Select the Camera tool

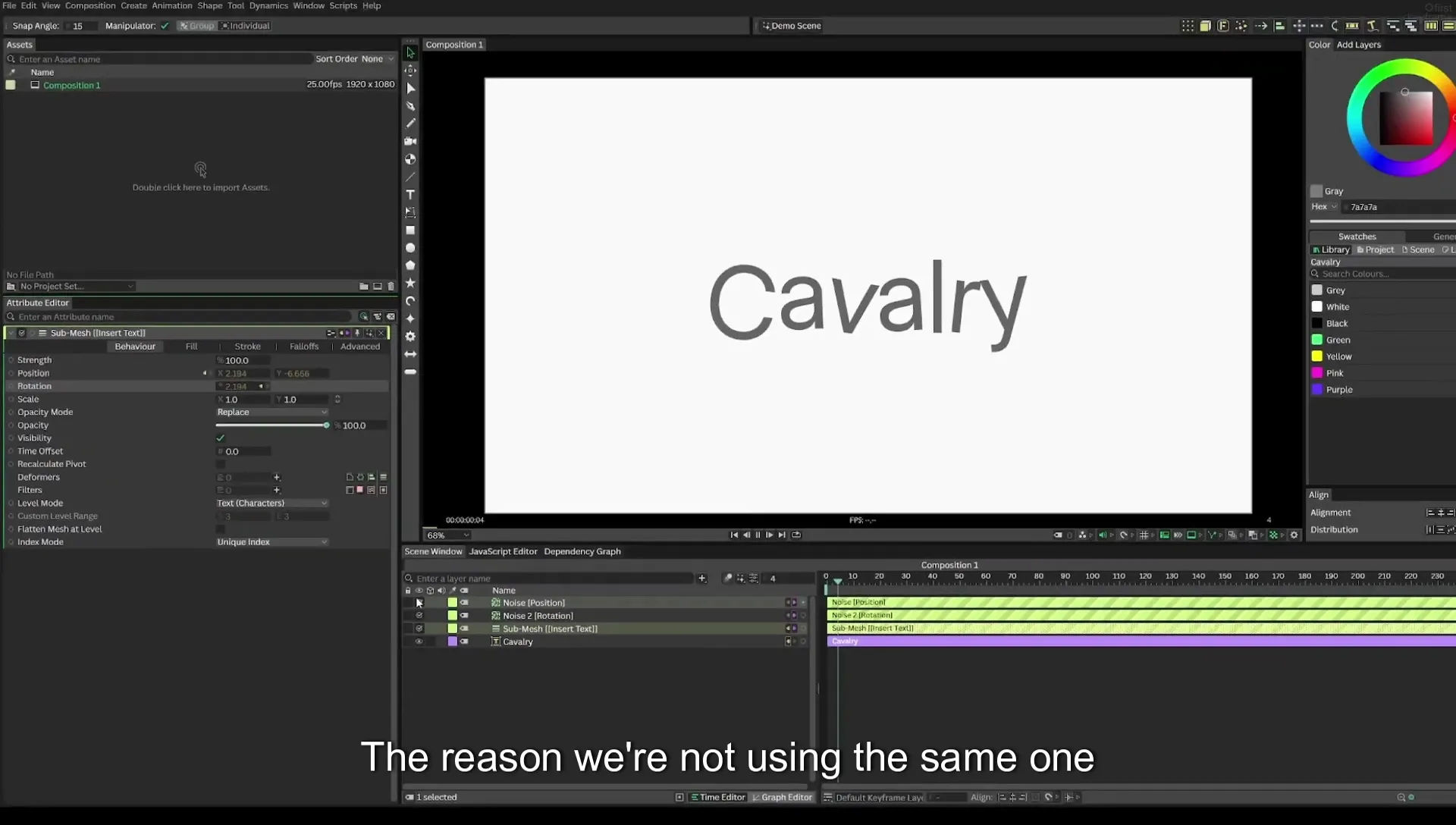[410, 141]
